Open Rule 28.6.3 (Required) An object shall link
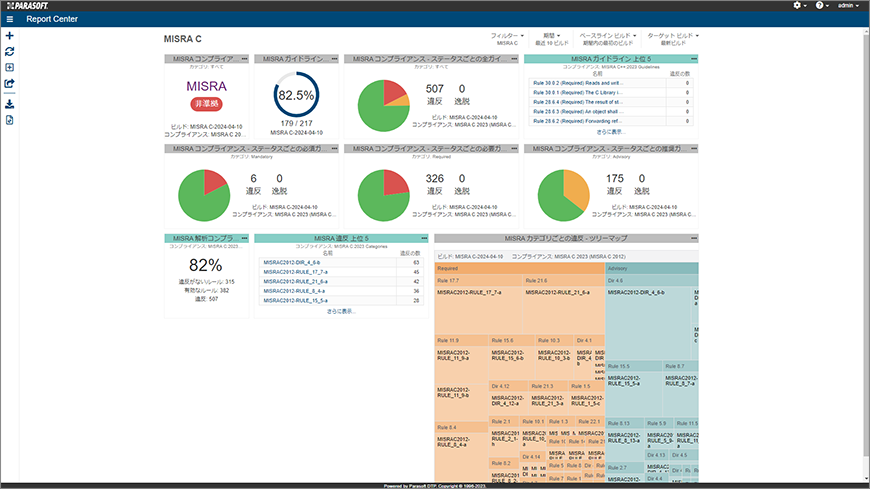Screen dimensions: 870x489 576,111
